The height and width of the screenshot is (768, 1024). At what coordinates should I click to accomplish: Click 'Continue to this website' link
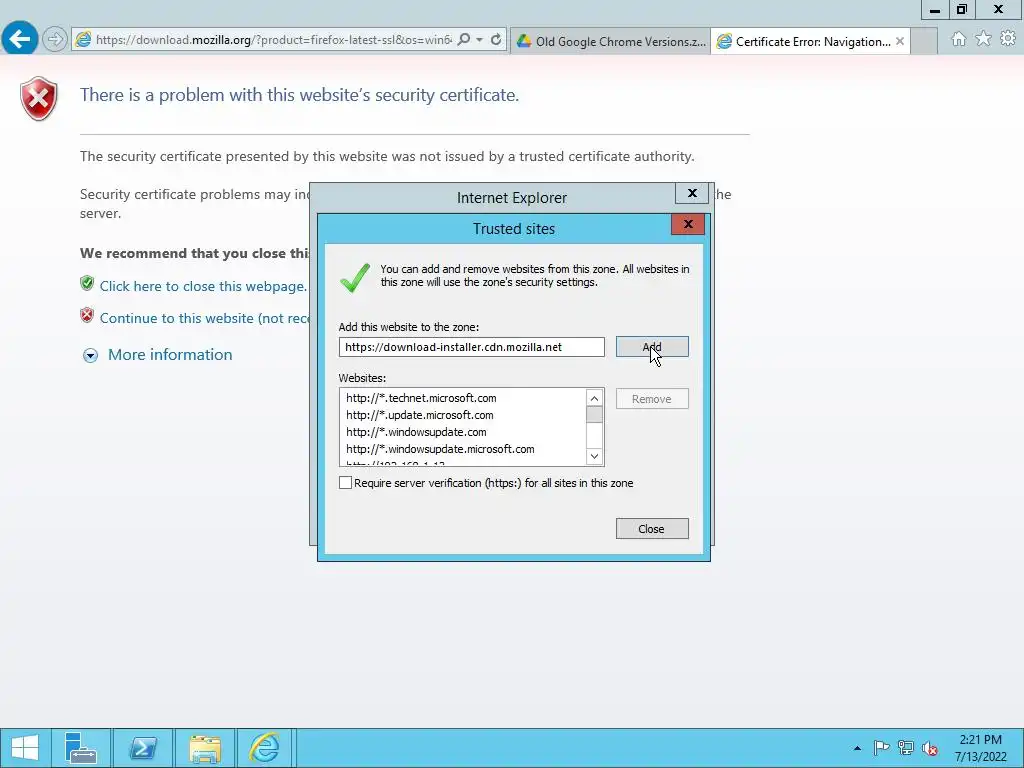click(204, 318)
